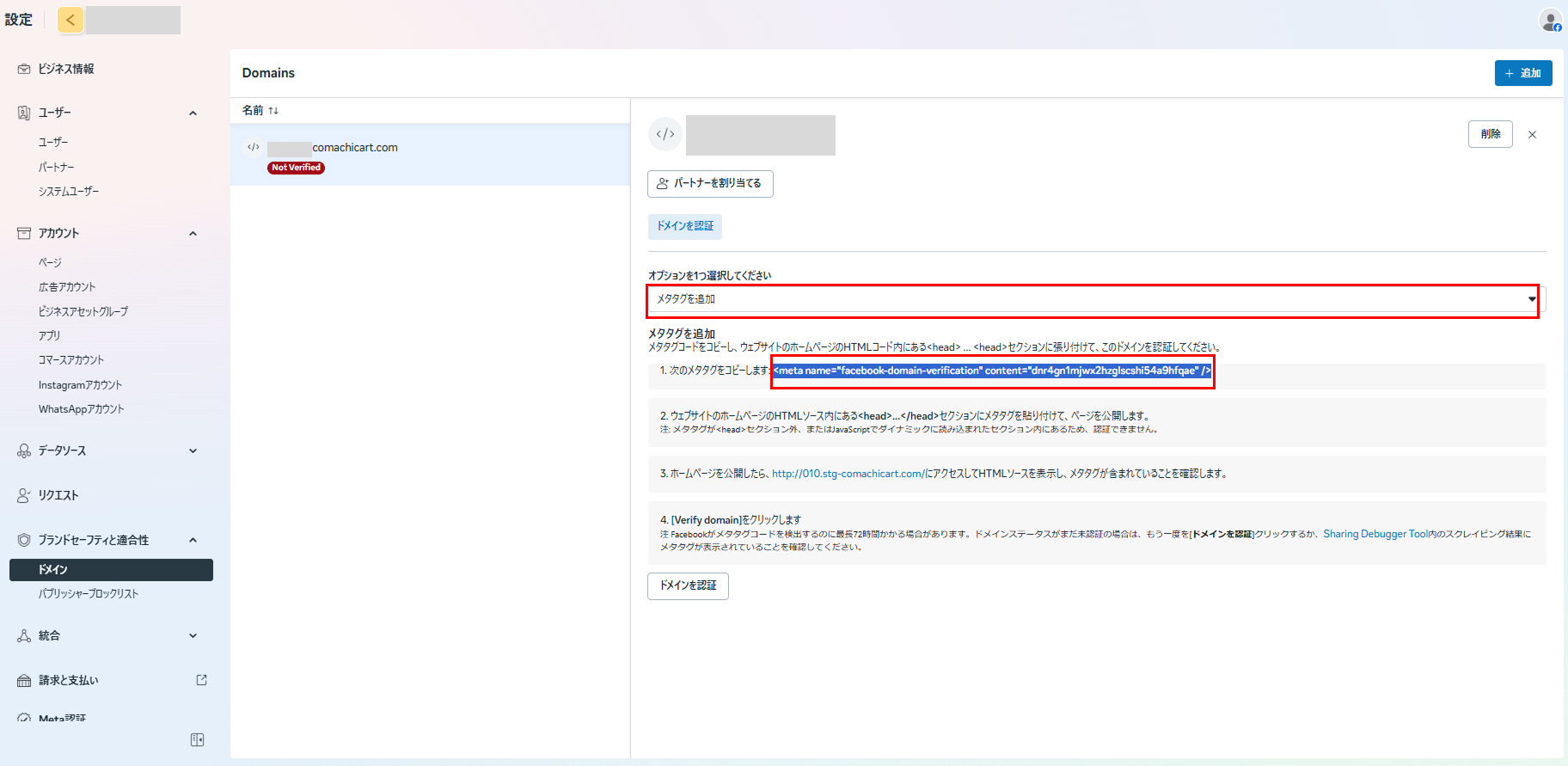
Task: Select パブリッシャーブロックリスト menu item
Action: click(89, 594)
